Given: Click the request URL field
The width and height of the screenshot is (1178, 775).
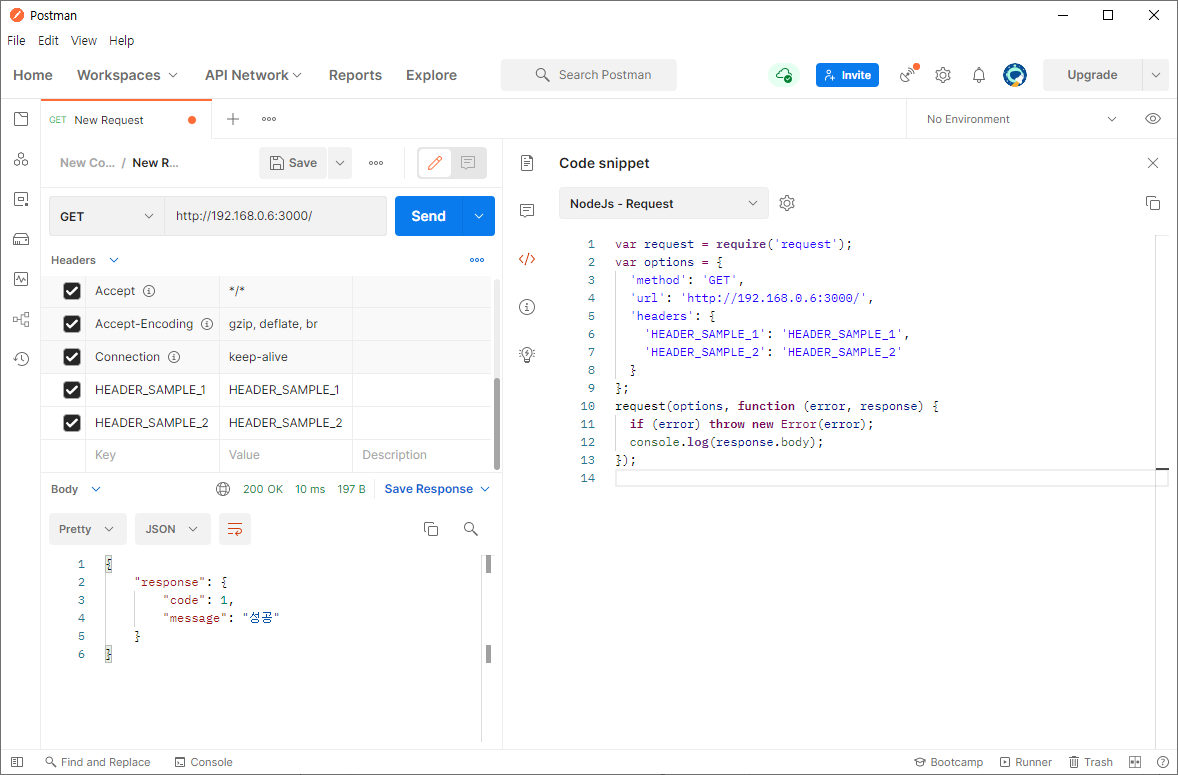Looking at the screenshot, I should click(x=275, y=216).
